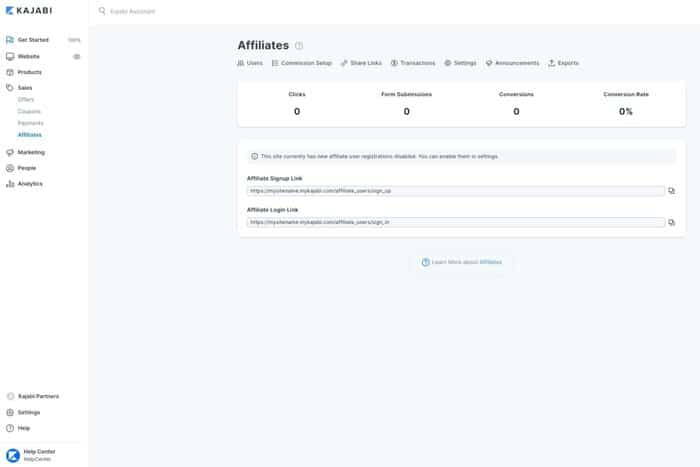
Task: Click the Users tab people icon
Action: click(241, 63)
